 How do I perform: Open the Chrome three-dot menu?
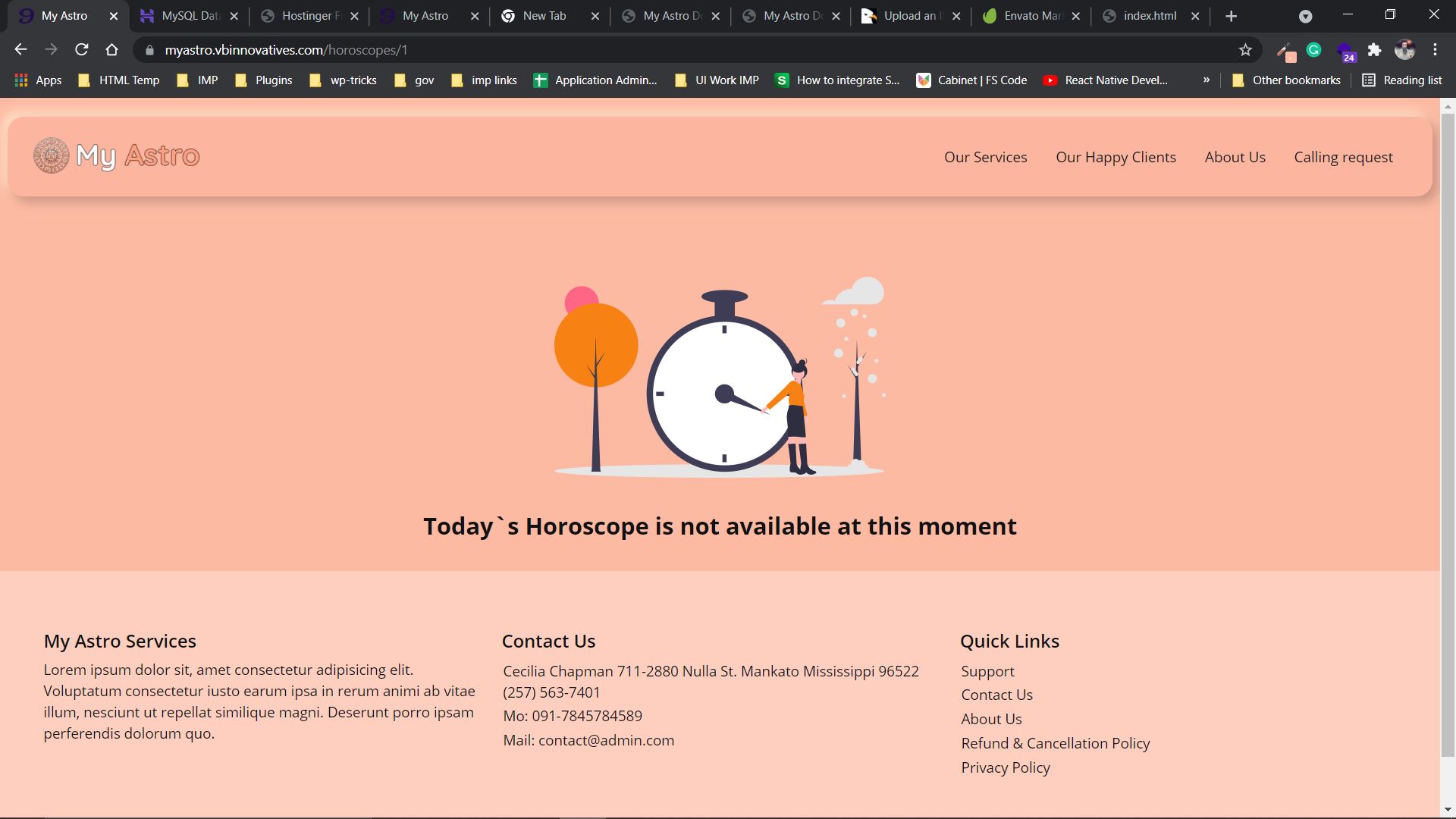click(1435, 50)
